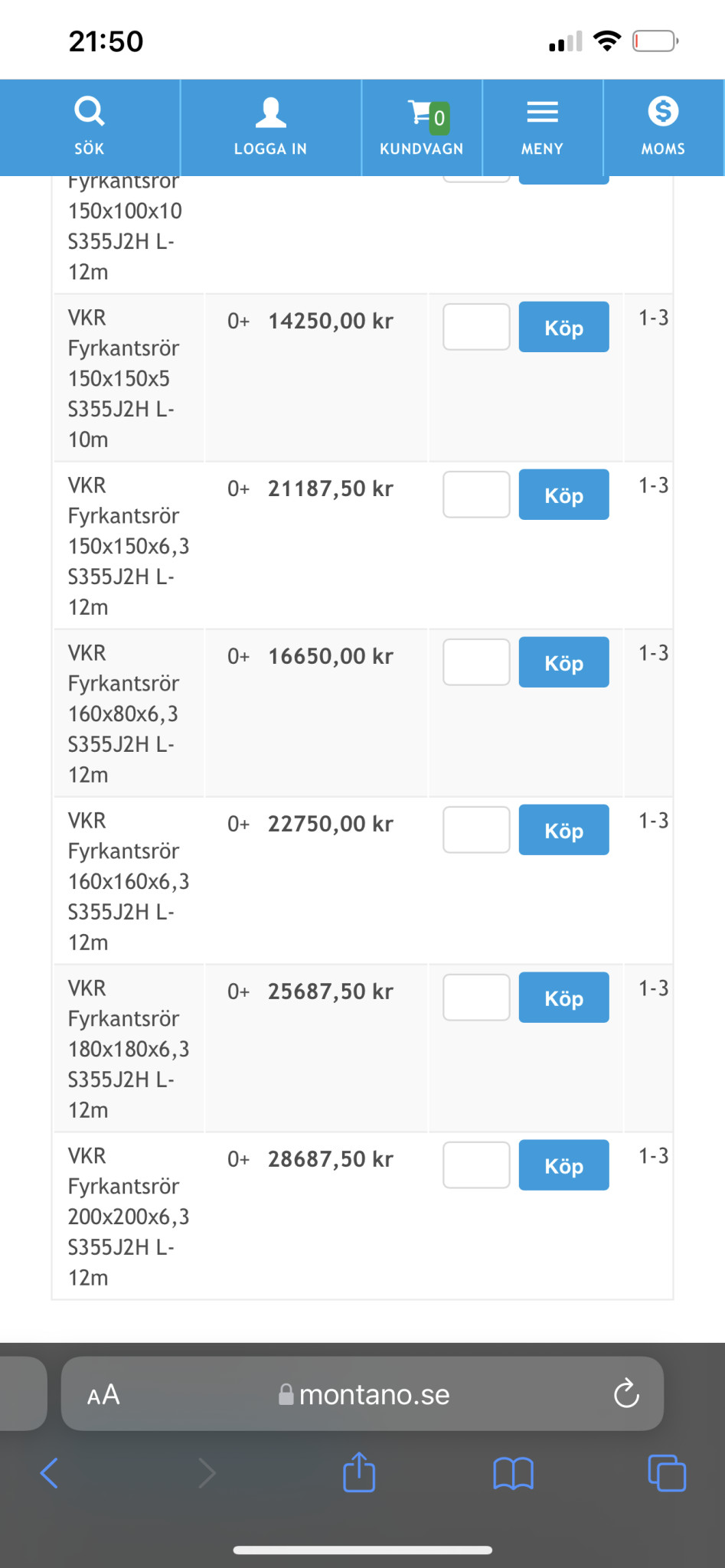The image size is (725, 1568).
Task: Select quantity box for 160x160x6,3 tube
Action: coord(476,830)
